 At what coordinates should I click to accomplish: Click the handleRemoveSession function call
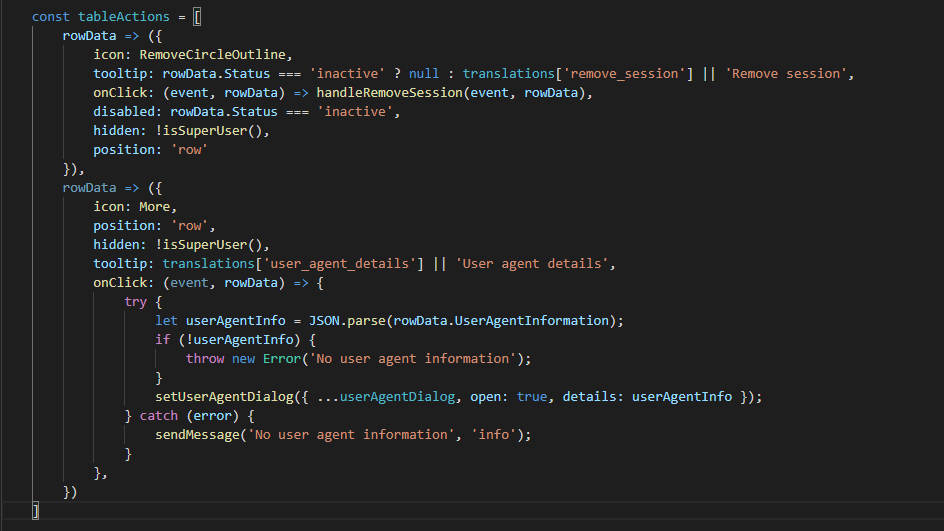[390, 93]
